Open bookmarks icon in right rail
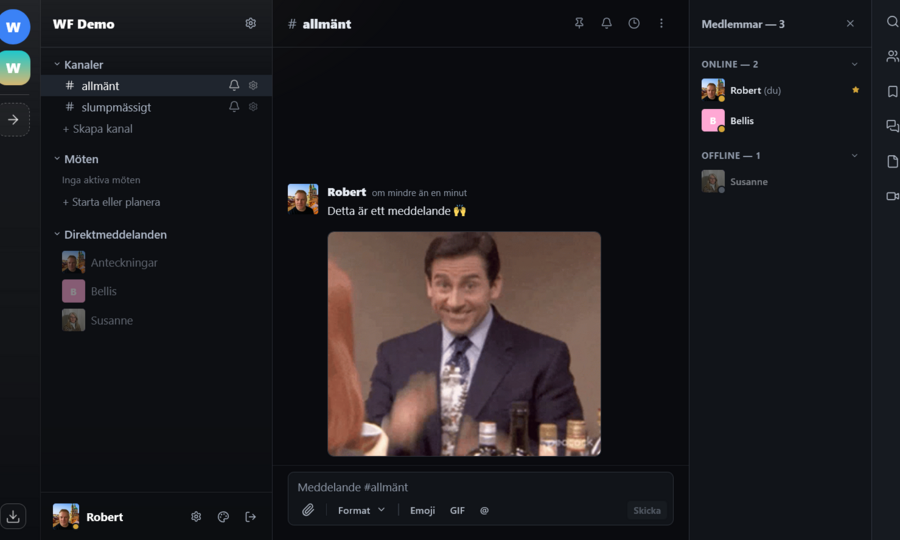 (x=893, y=91)
